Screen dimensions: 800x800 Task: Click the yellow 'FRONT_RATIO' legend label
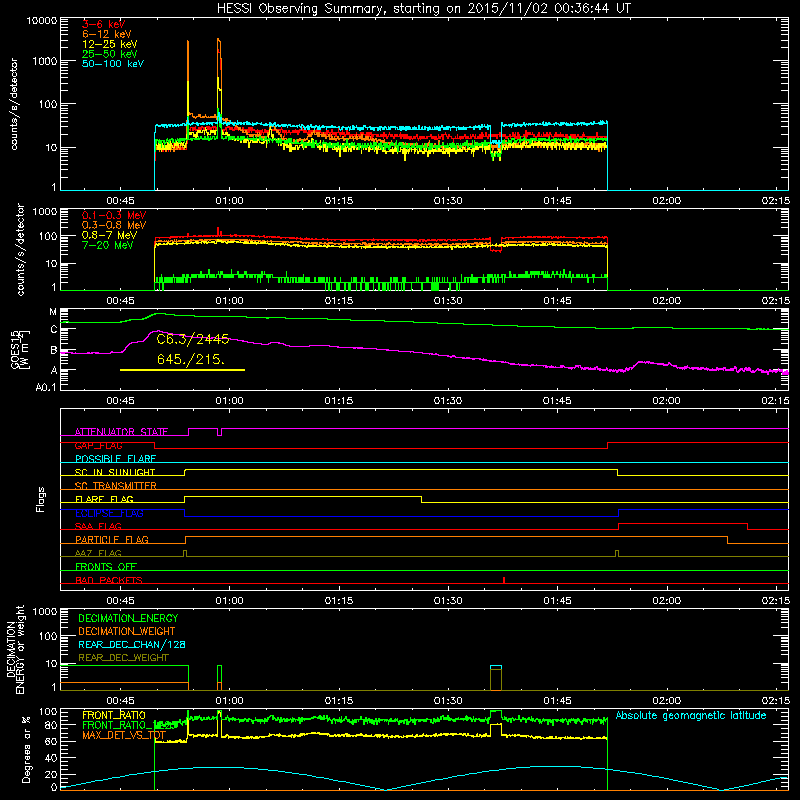pyautogui.click(x=114, y=715)
